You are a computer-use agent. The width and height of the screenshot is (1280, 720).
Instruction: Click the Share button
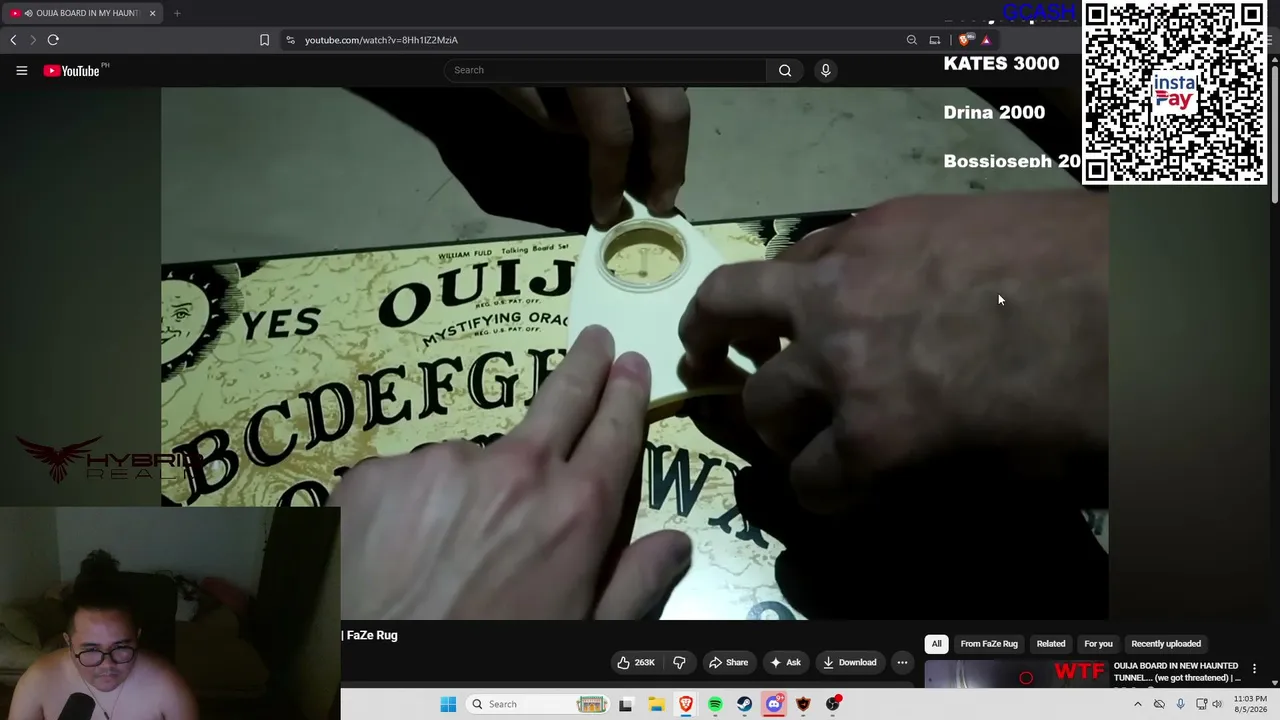point(728,662)
